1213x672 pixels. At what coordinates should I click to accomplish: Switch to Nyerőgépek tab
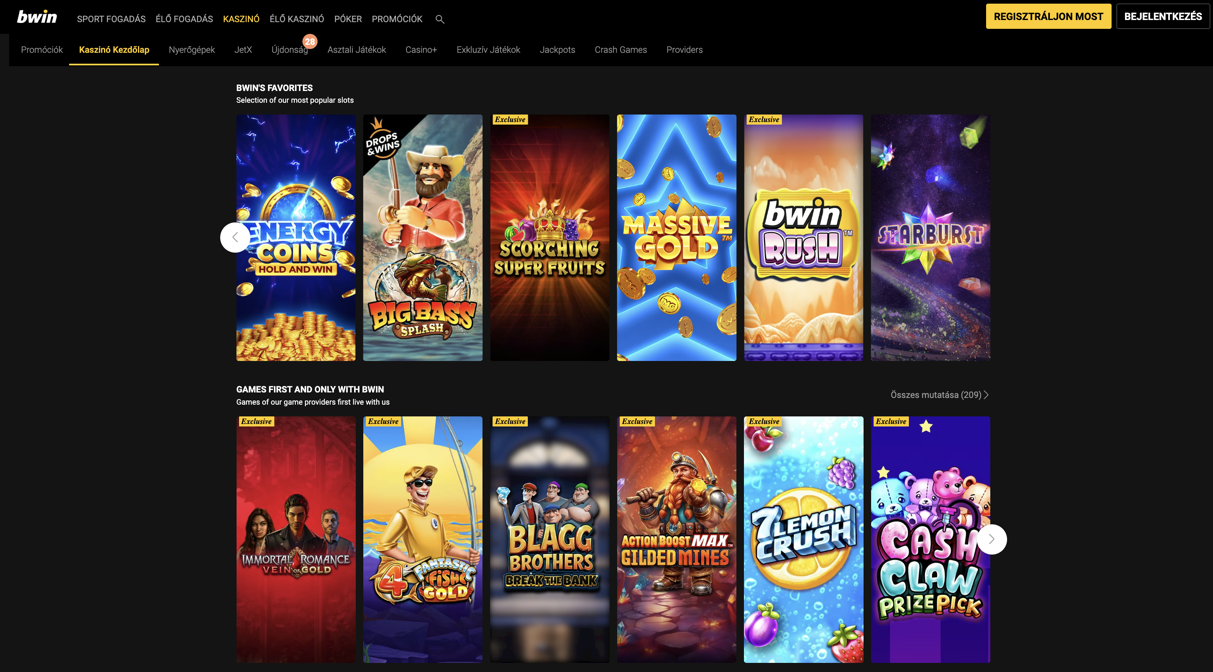[x=192, y=50]
